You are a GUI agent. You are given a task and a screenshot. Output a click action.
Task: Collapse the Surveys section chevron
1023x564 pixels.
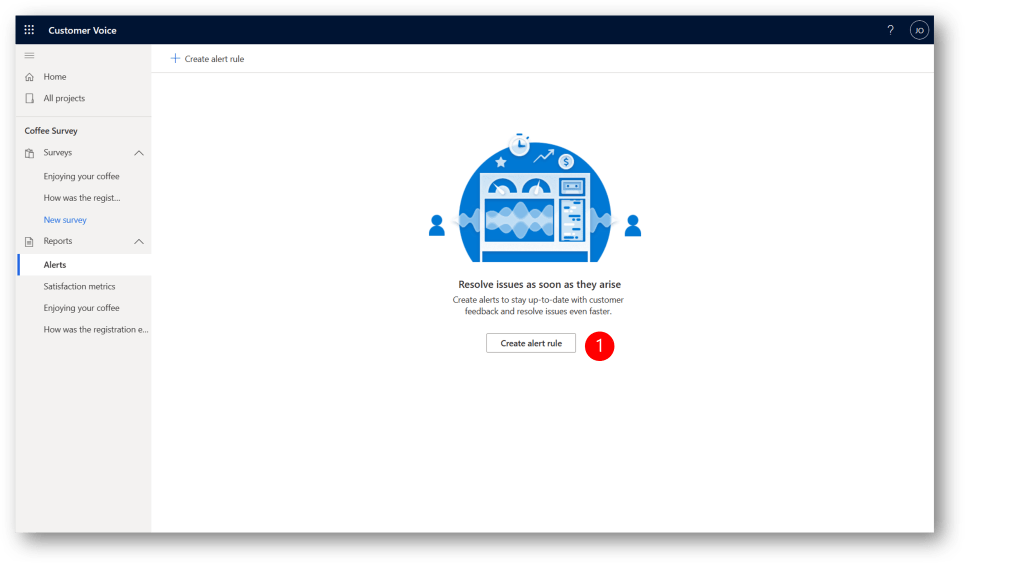(x=139, y=153)
